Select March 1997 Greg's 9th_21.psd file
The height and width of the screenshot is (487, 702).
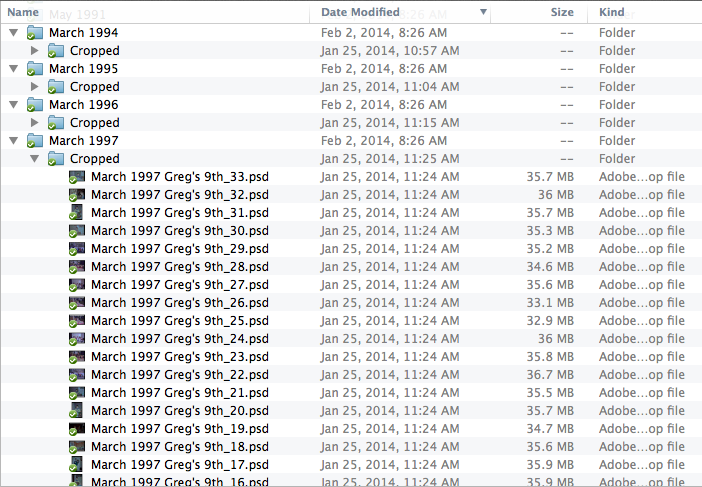(x=179, y=393)
